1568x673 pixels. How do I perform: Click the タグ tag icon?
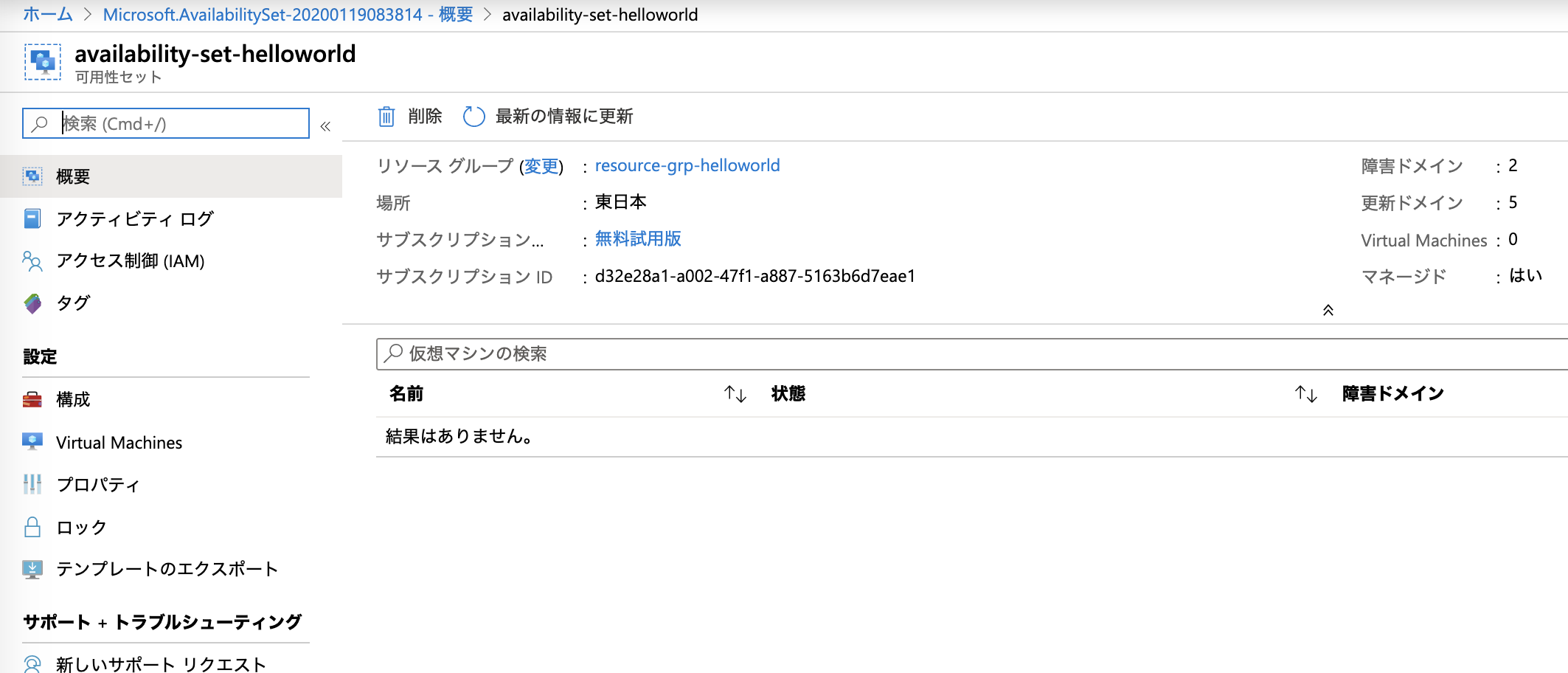[32, 303]
